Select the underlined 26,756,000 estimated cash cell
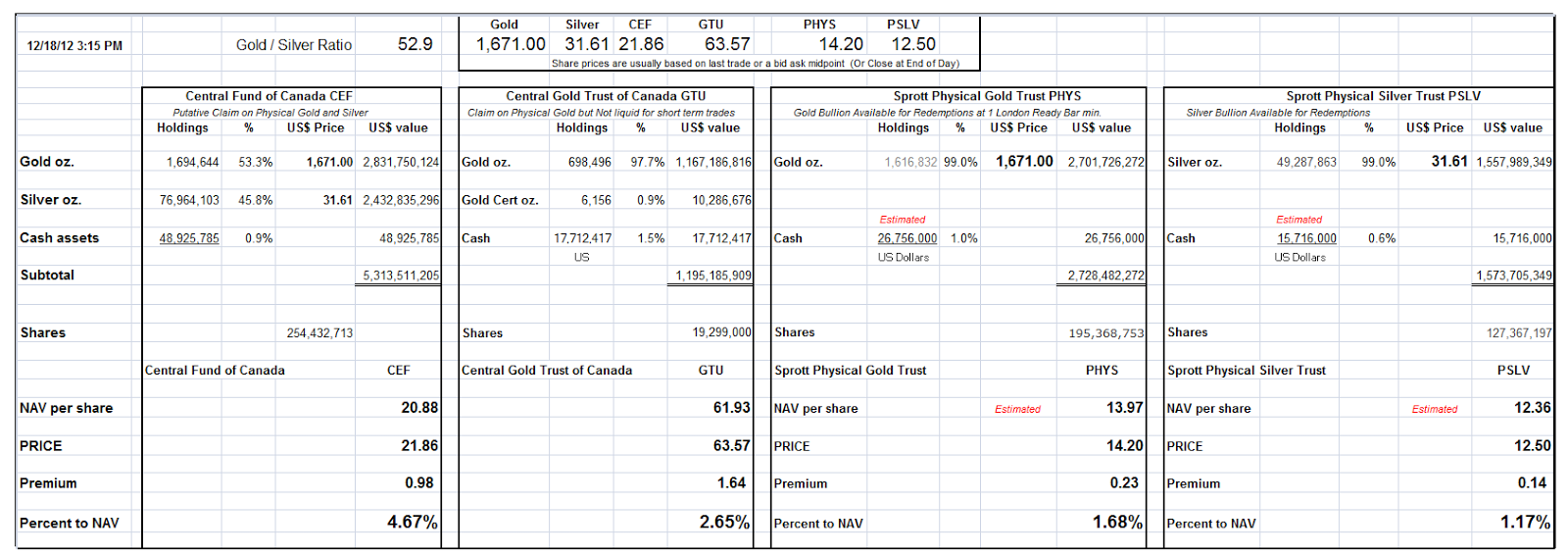The height and width of the screenshot is (554, 1568). tap(907, 238)
